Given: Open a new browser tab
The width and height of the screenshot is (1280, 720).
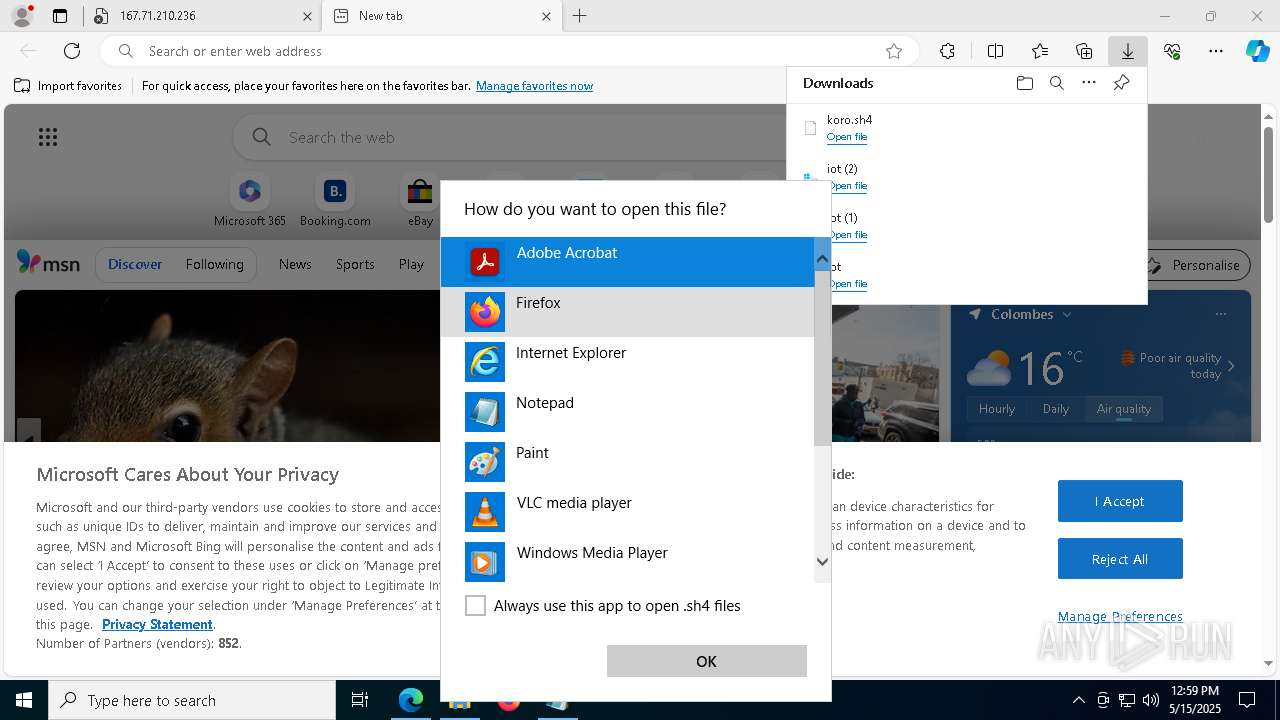Looking at the screenshot, I should (579, 16).
